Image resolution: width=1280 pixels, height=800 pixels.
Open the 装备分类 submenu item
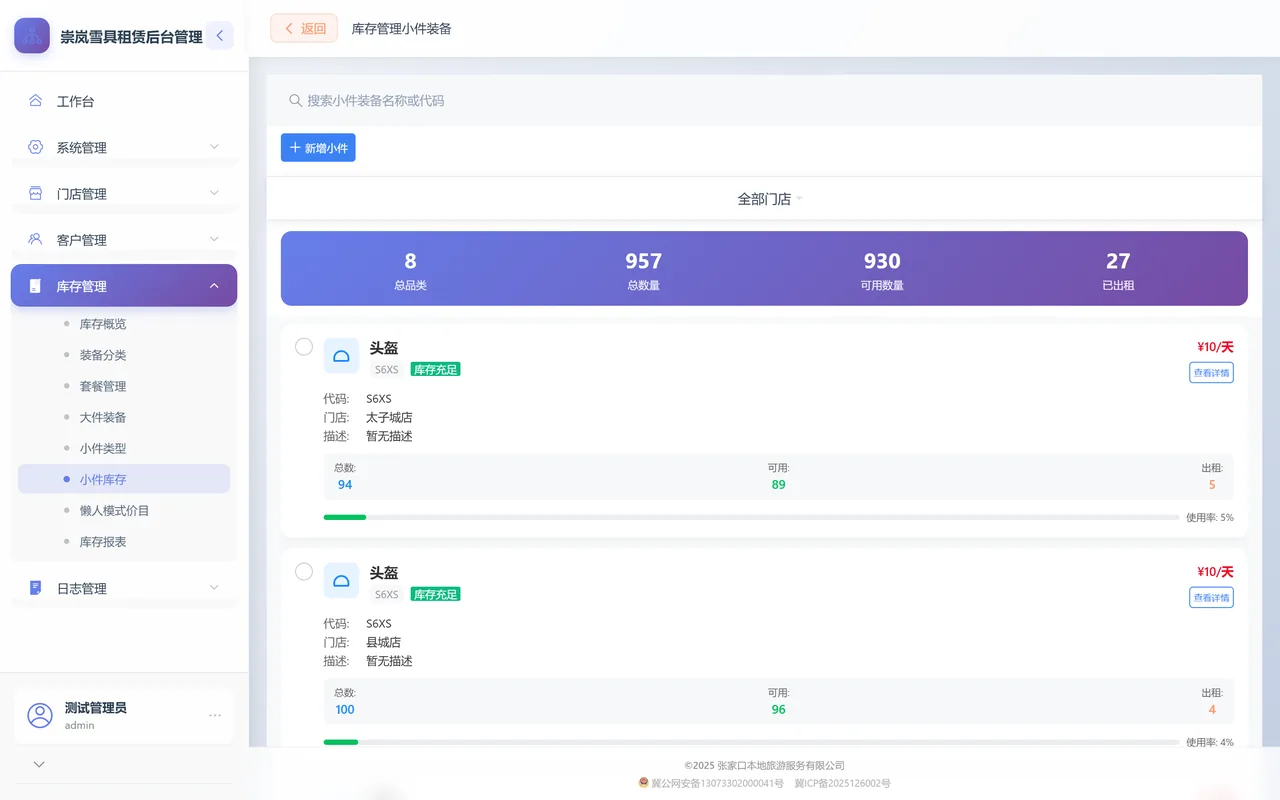(124, 355)
